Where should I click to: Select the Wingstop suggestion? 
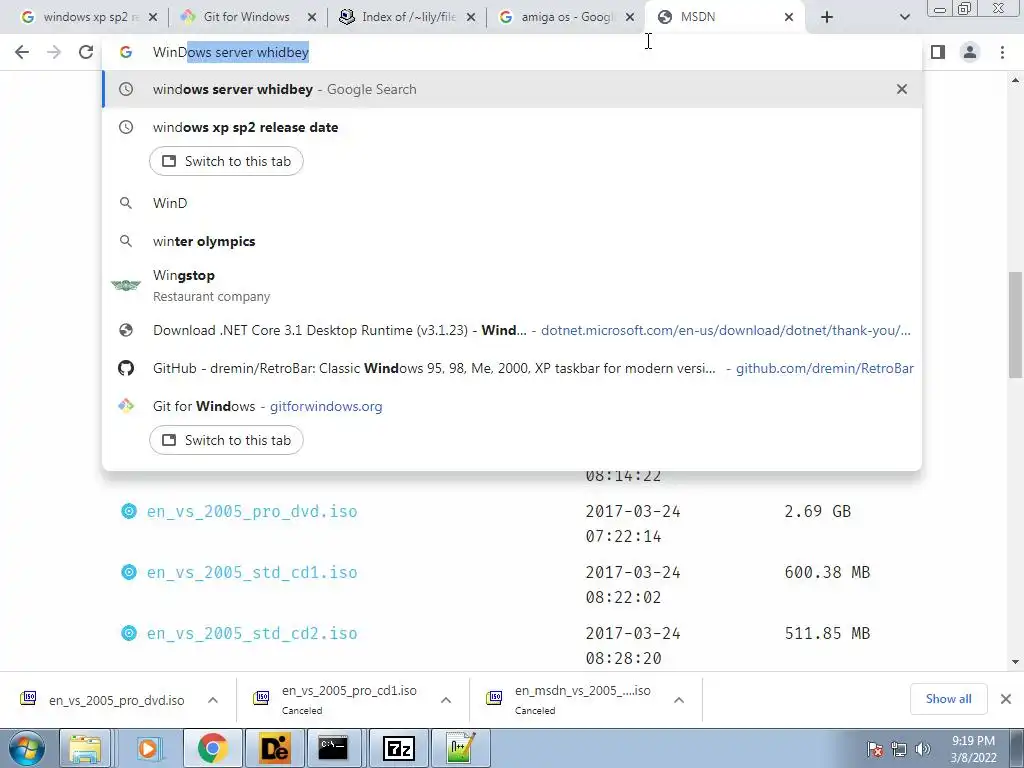tap(512, 285)
